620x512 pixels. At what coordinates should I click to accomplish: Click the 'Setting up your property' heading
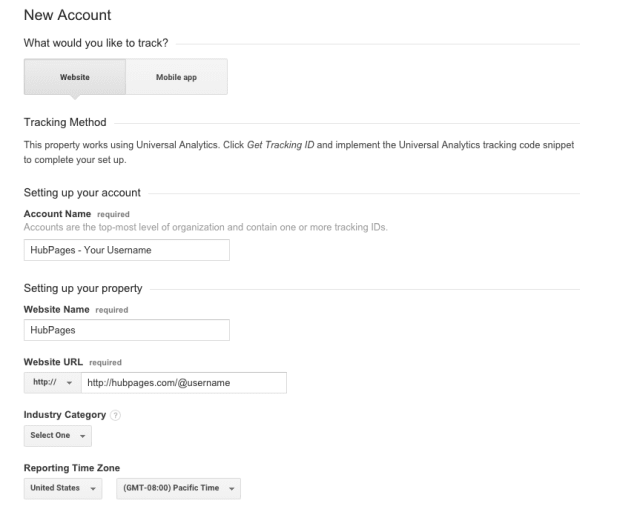83,288
